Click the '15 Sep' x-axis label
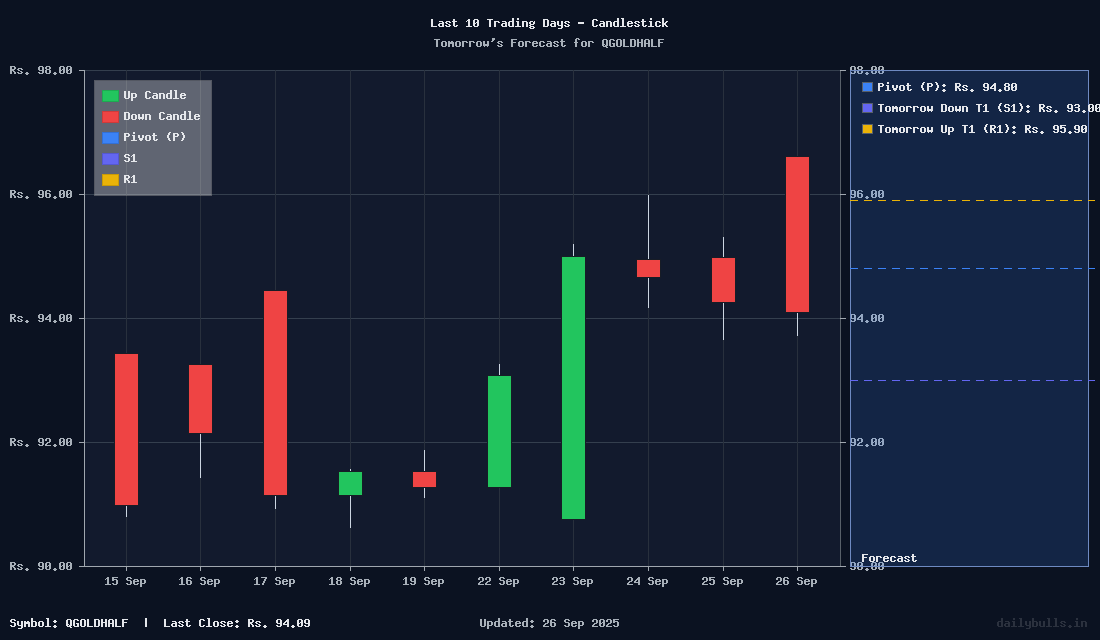 click(126, 581)
